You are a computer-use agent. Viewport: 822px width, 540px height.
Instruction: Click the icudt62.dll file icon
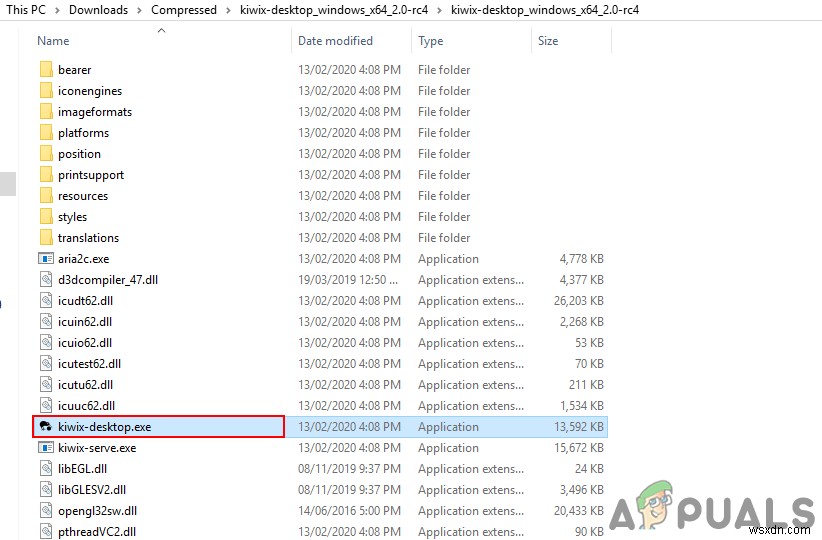(x=46, y=300)
